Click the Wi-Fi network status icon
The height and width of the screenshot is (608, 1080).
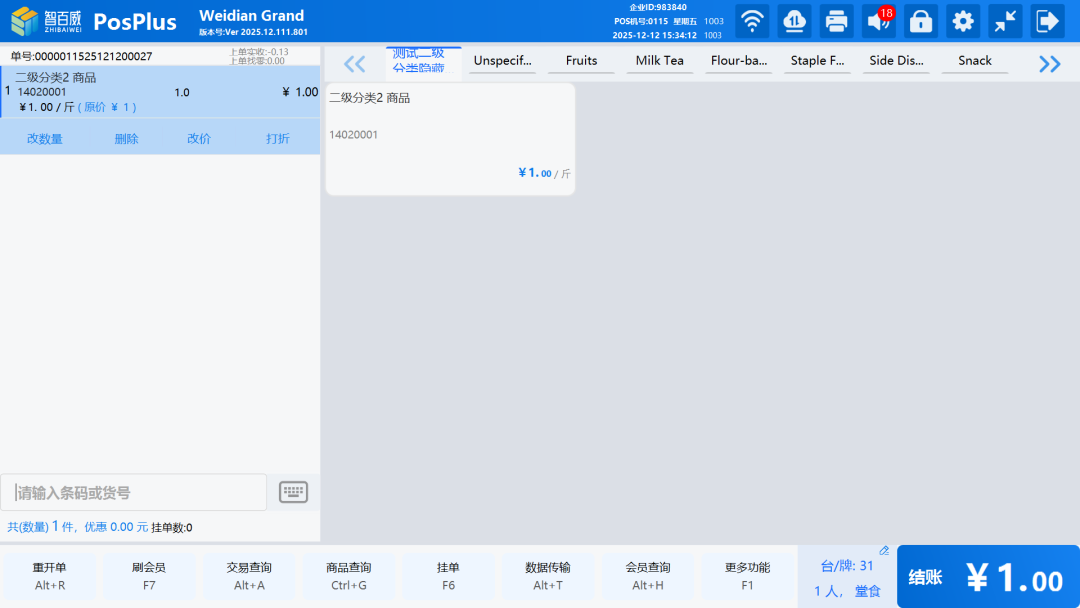tap(752, 21)
